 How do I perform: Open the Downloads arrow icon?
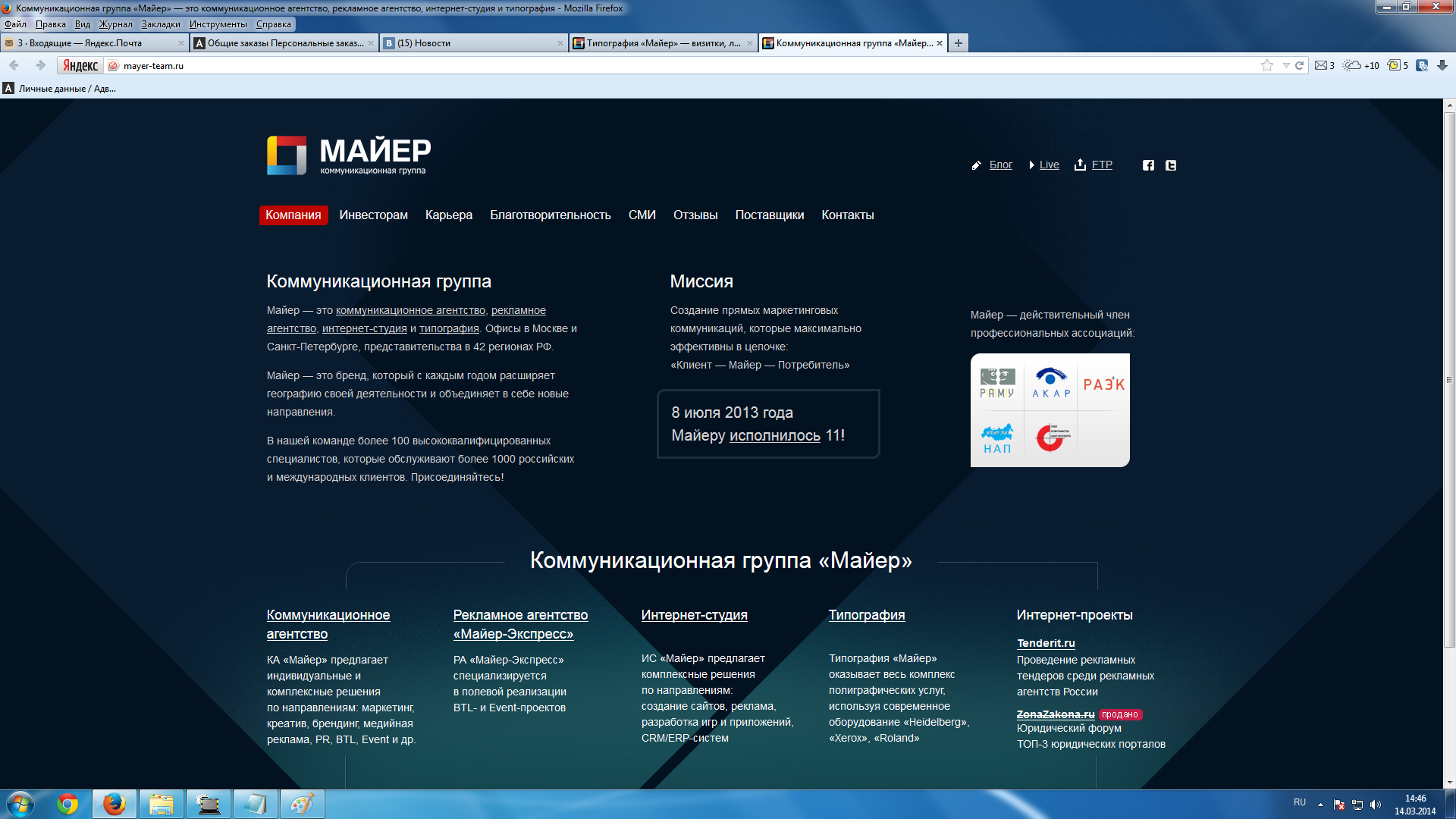click(x=1442, y=65)
